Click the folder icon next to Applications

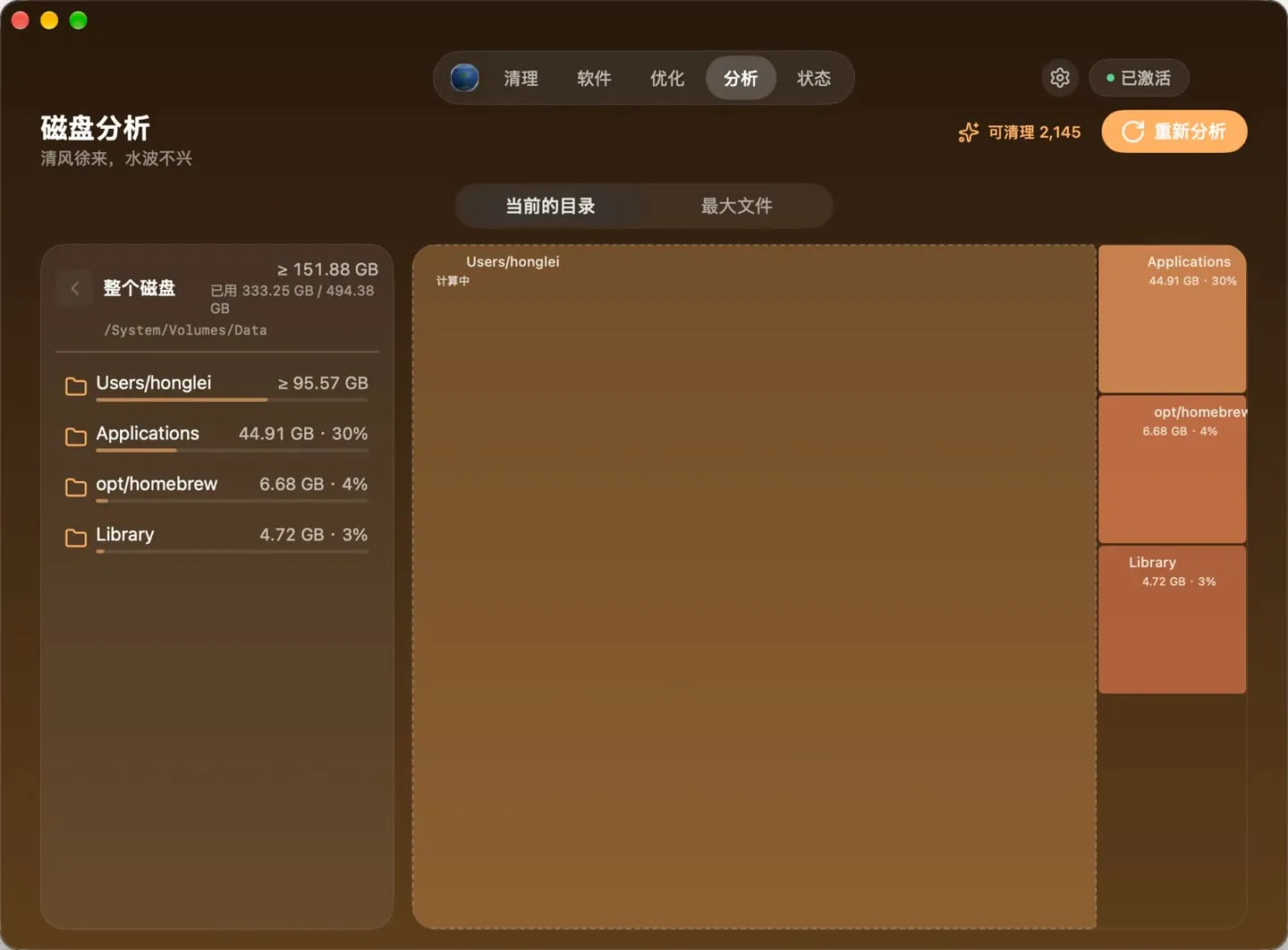click(x=76, y=436)
